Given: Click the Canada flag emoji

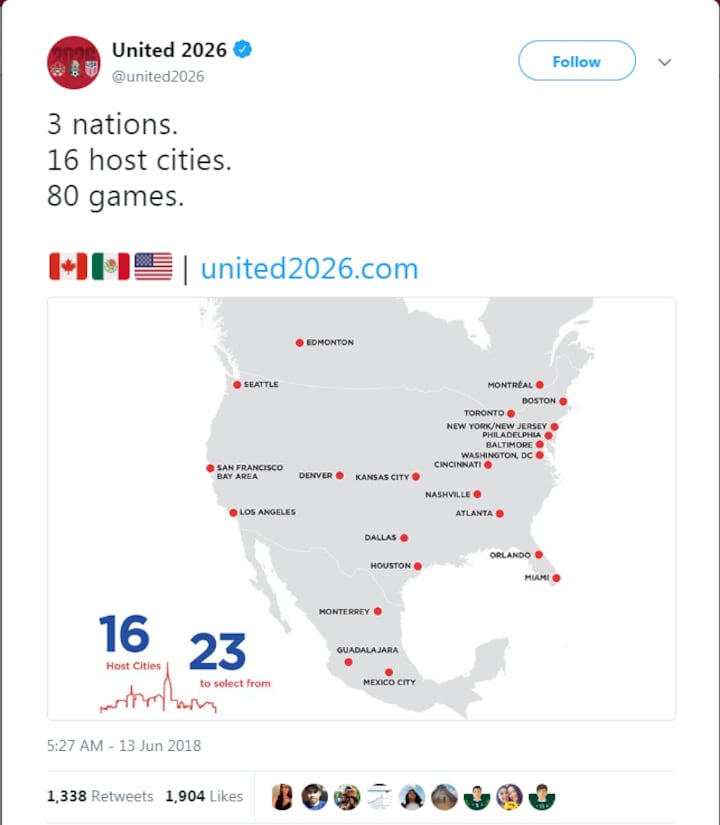Looking at the screenshot, I should coord(67,267).
